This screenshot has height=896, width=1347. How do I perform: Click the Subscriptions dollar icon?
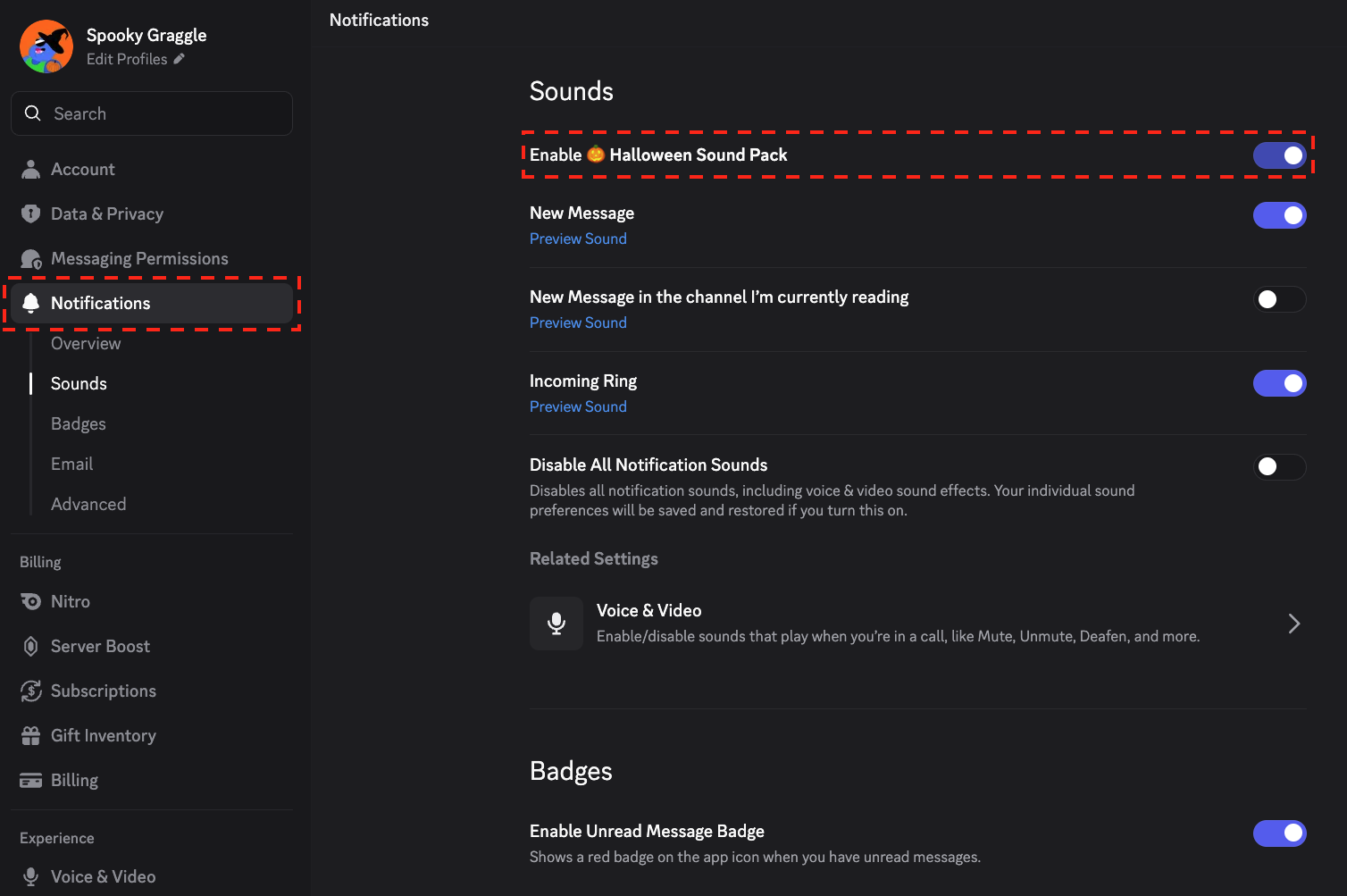click(30, 691)
